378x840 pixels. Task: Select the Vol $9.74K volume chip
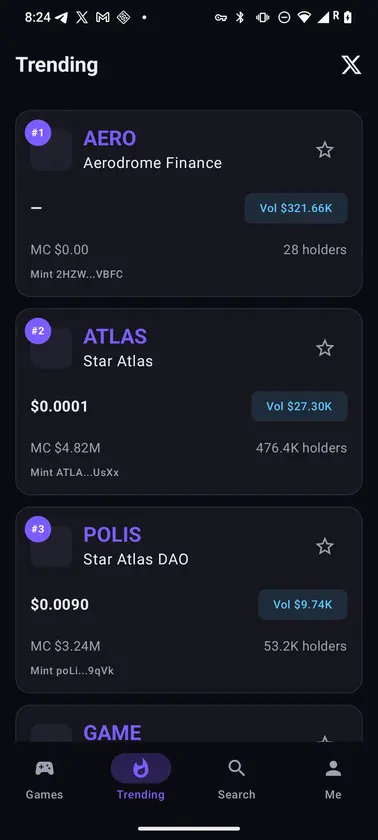tap(303, 605)
